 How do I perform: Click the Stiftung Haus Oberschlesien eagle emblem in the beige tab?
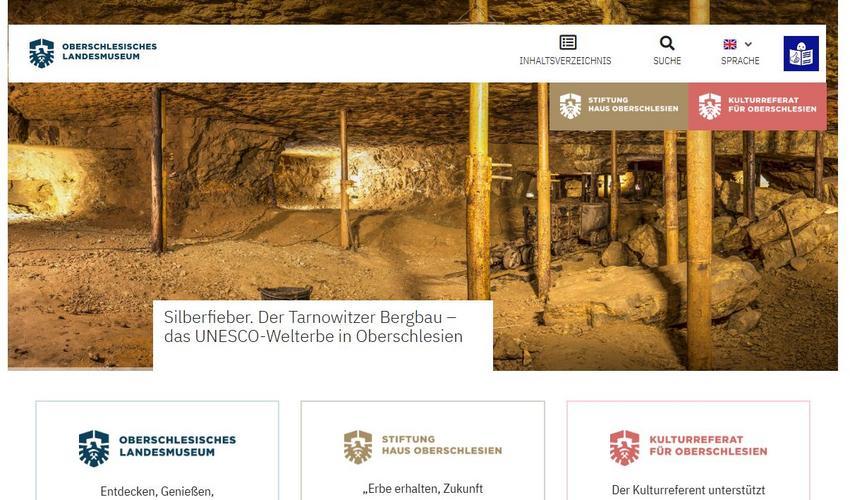tap(570, 106)
